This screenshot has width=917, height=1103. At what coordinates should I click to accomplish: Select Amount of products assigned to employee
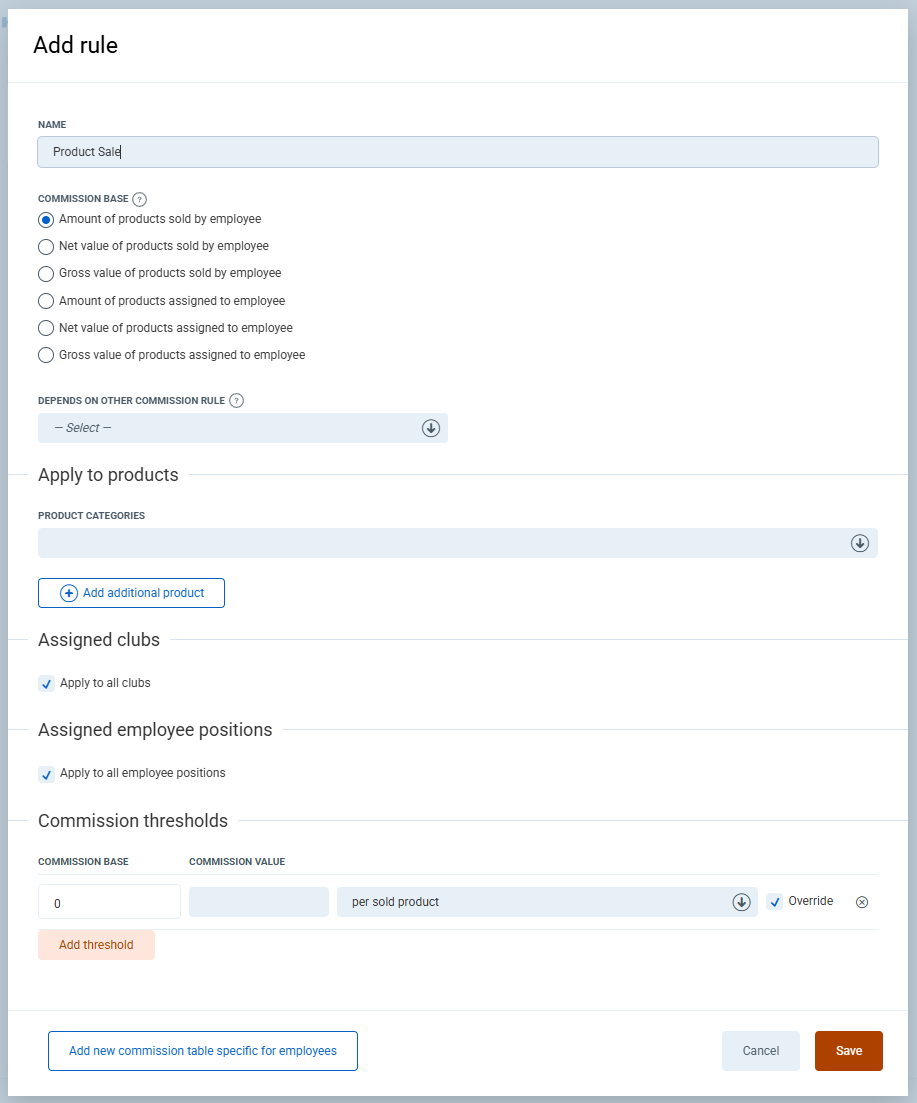click(x=46, y=301)
